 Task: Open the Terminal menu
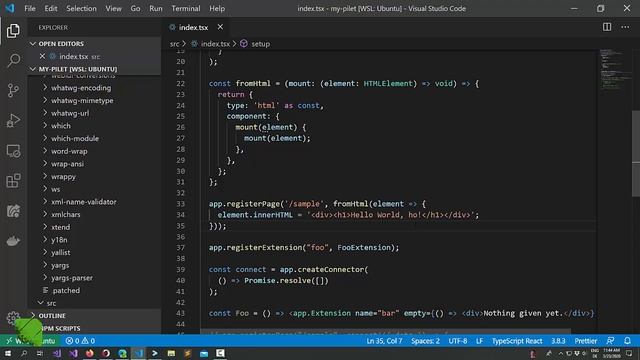coord(186,8)
